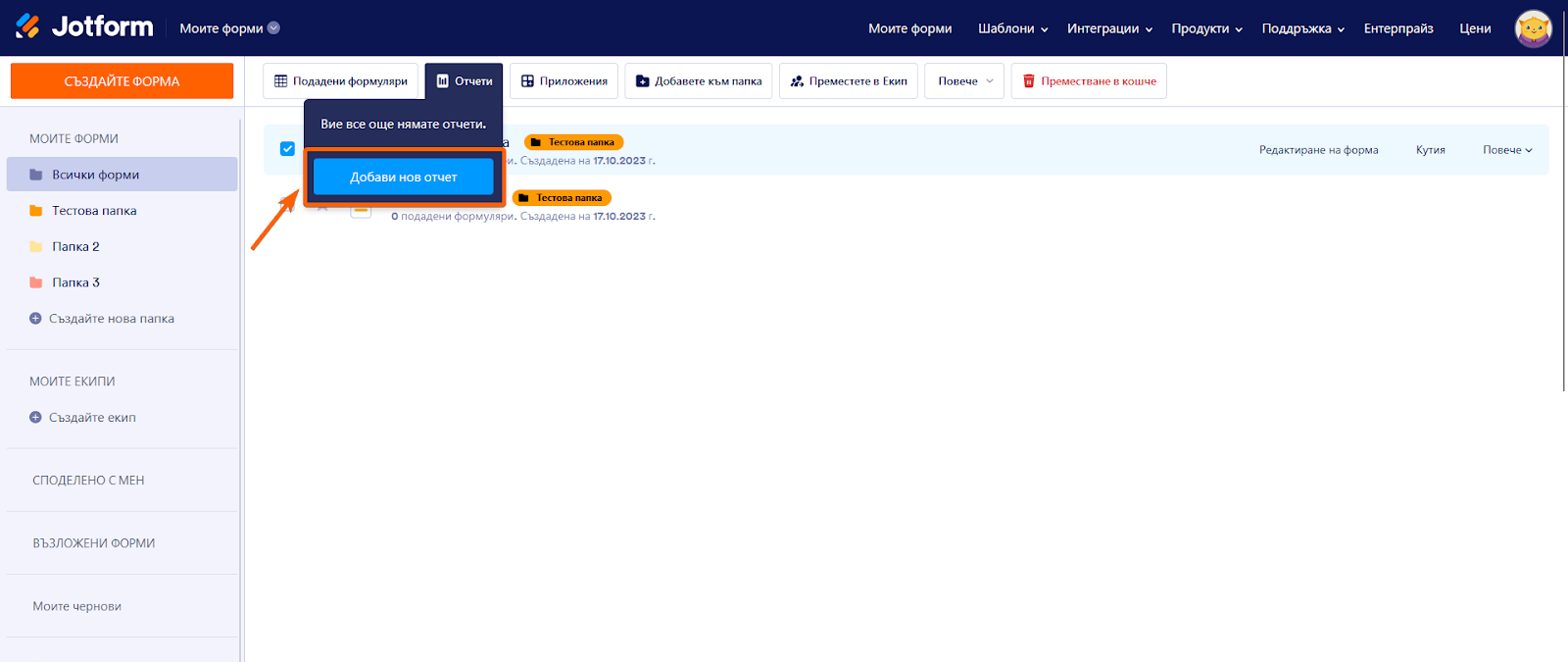The image size is (1568, 662).
Task: Click МОИТЕ ФОРМИ sidebar heading
Action: (x=73, y=139)
